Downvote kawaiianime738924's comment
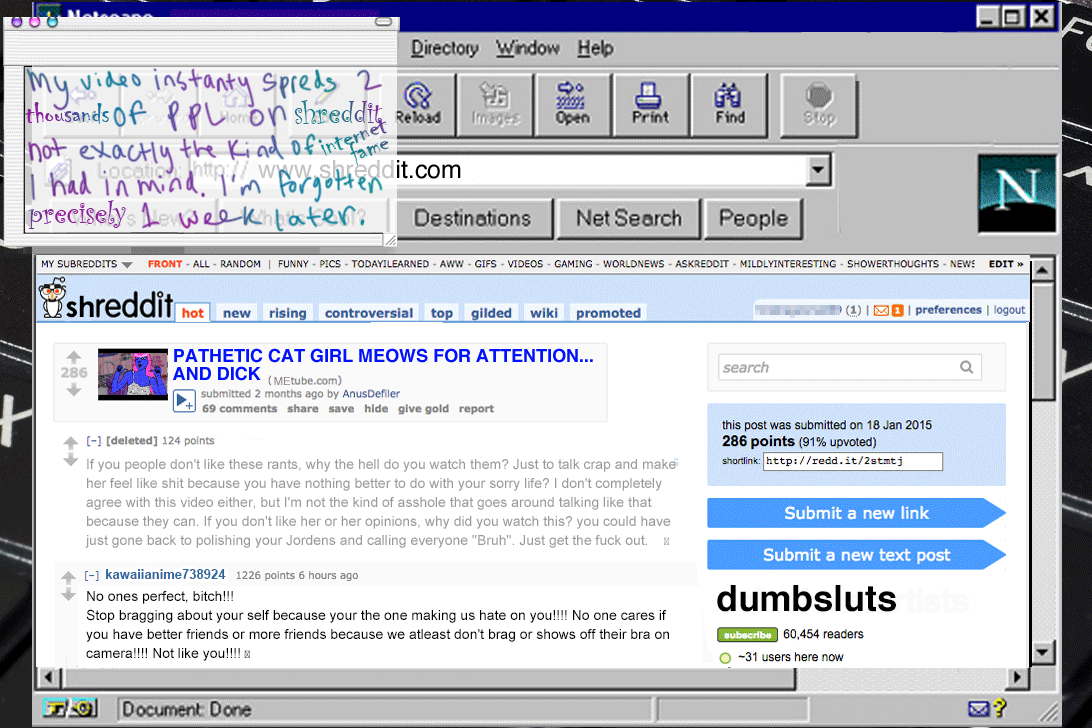This screenshot has height=728, width=1092. (68, 594)
